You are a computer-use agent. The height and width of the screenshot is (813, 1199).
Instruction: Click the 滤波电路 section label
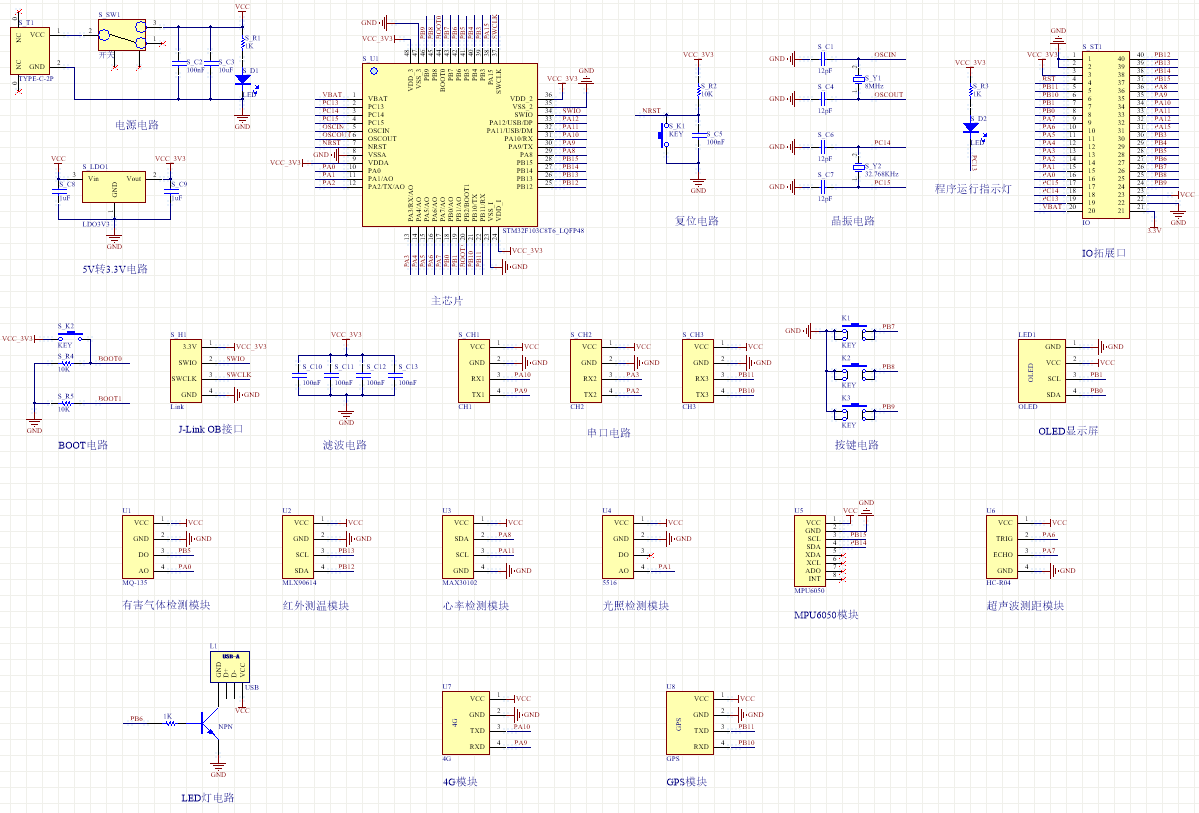345,445
